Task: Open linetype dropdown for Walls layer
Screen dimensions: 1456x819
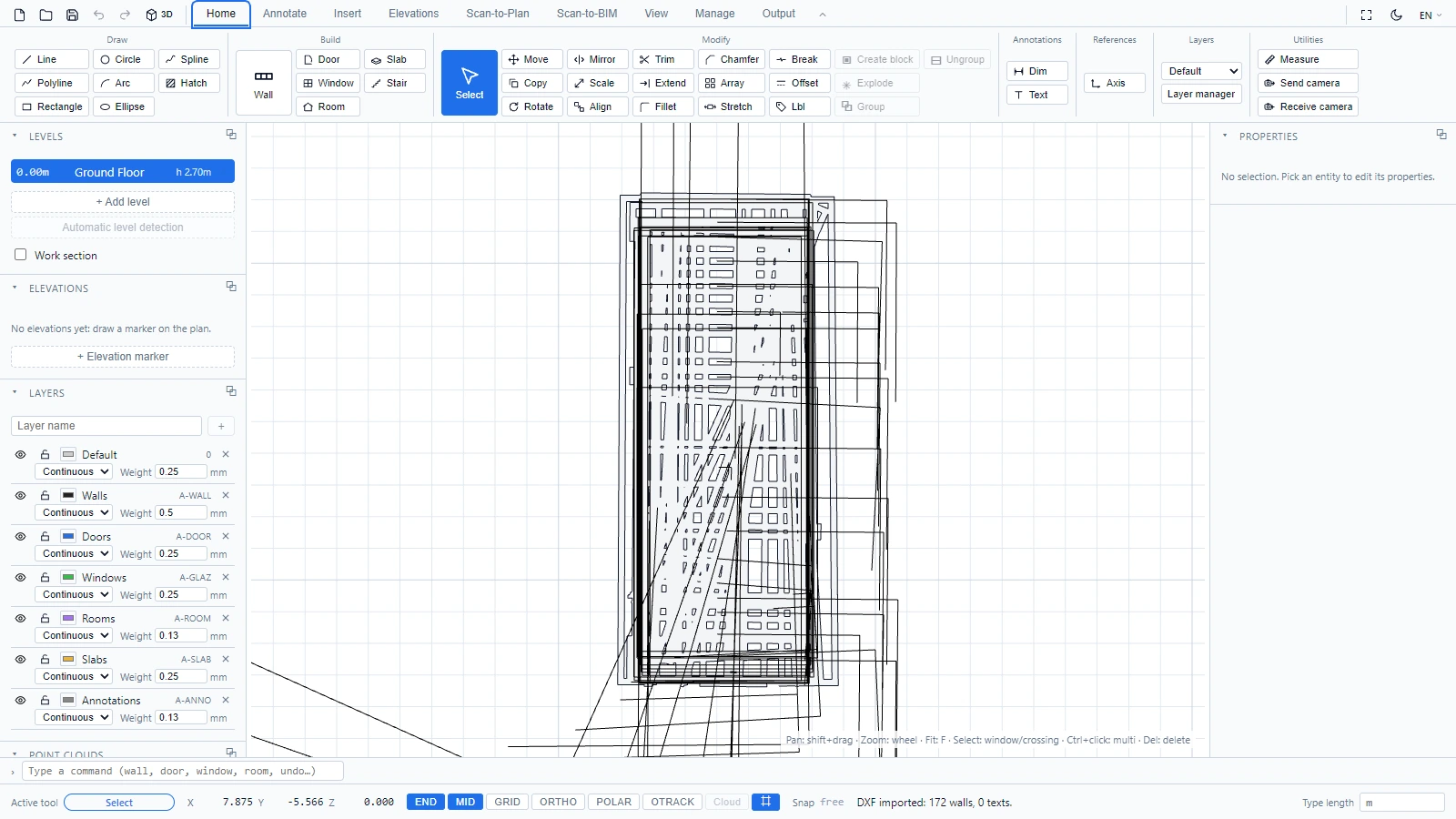Action: click(x=74, y=512)
